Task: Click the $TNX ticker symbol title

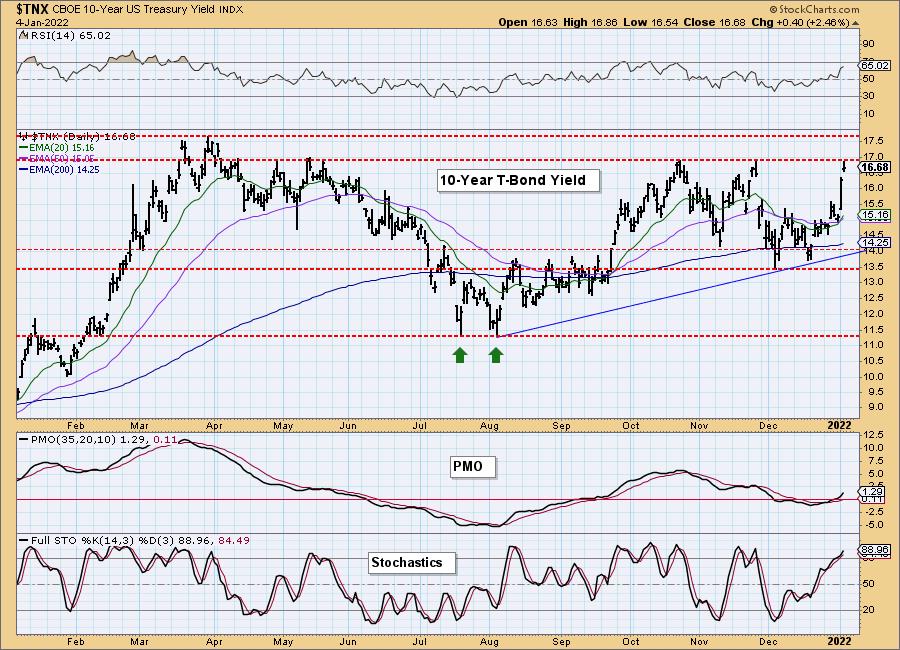Action: coord(33,9)
